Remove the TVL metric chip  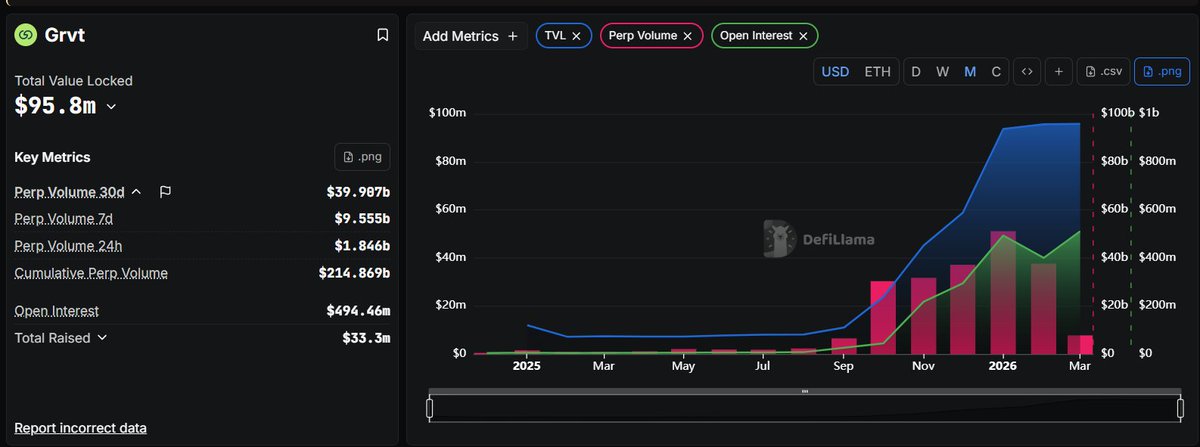(576, 36)
